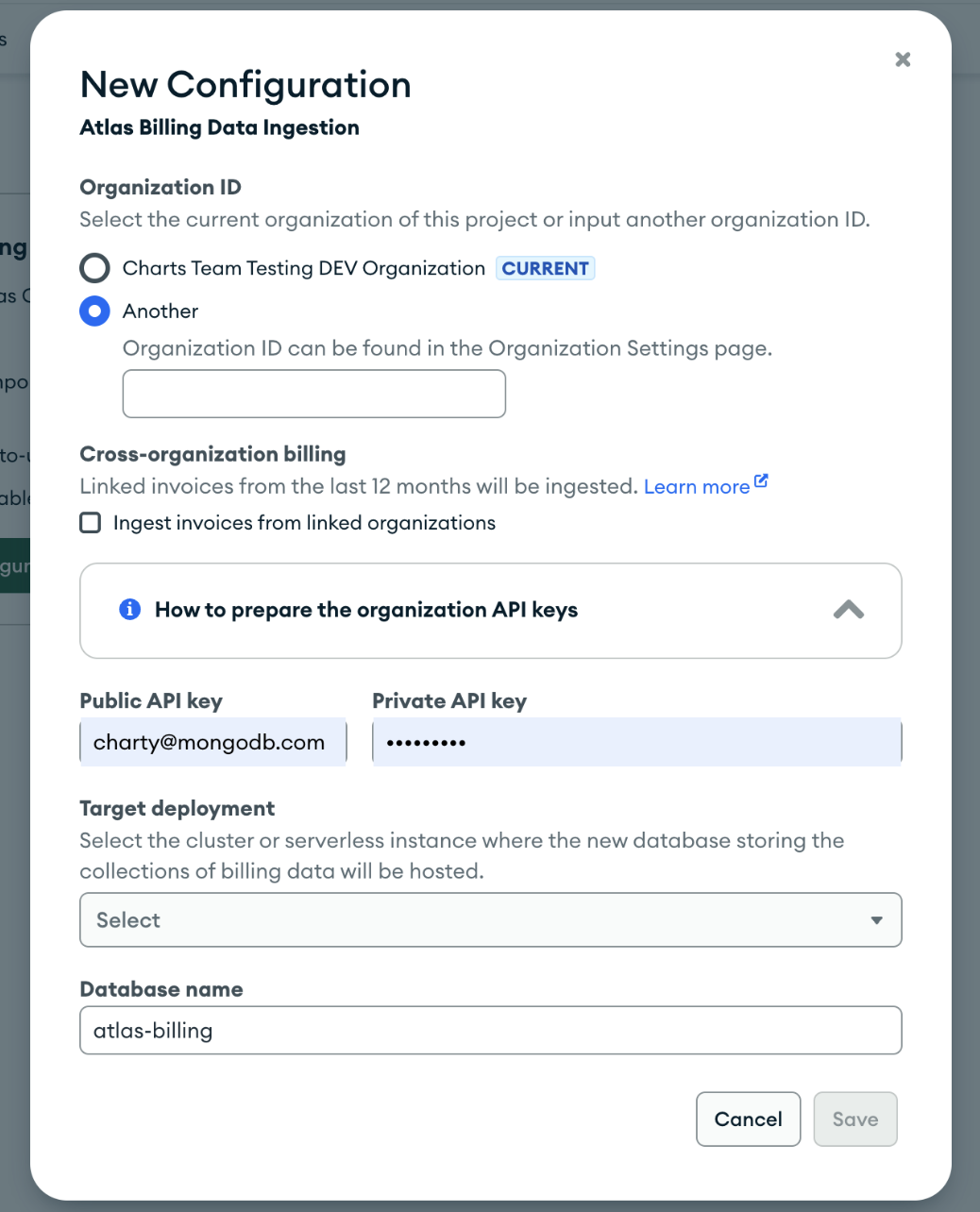Open the Learn more link
Screen dimensions: 980x1212
coord(697,487)
